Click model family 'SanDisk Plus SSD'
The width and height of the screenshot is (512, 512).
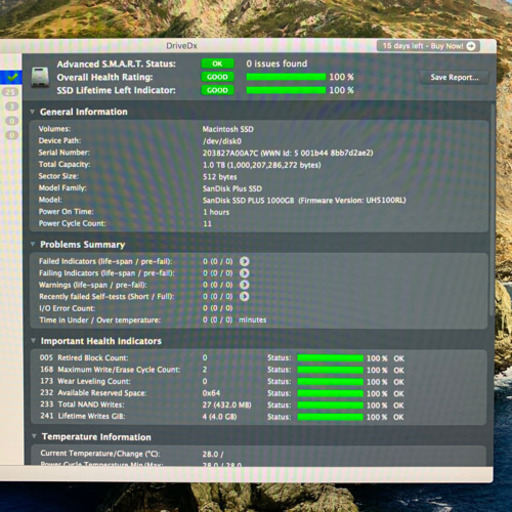click(x=232, y=189)
